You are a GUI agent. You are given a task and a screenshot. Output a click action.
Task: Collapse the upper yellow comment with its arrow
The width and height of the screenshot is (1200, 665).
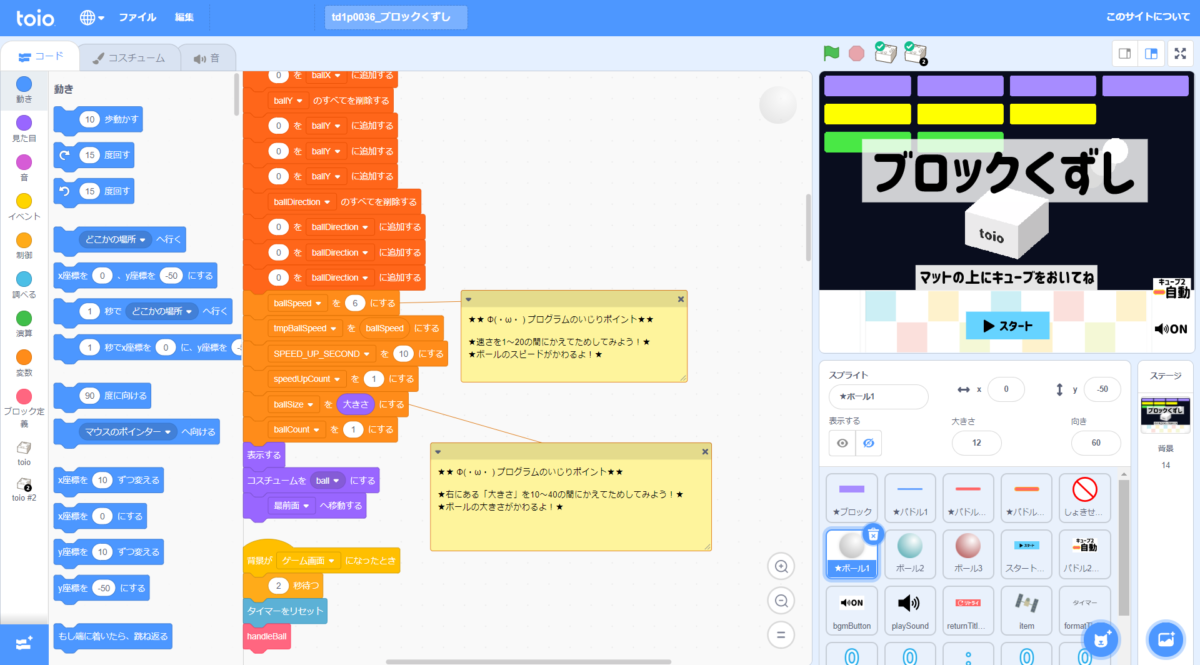[x=468, y=299]
